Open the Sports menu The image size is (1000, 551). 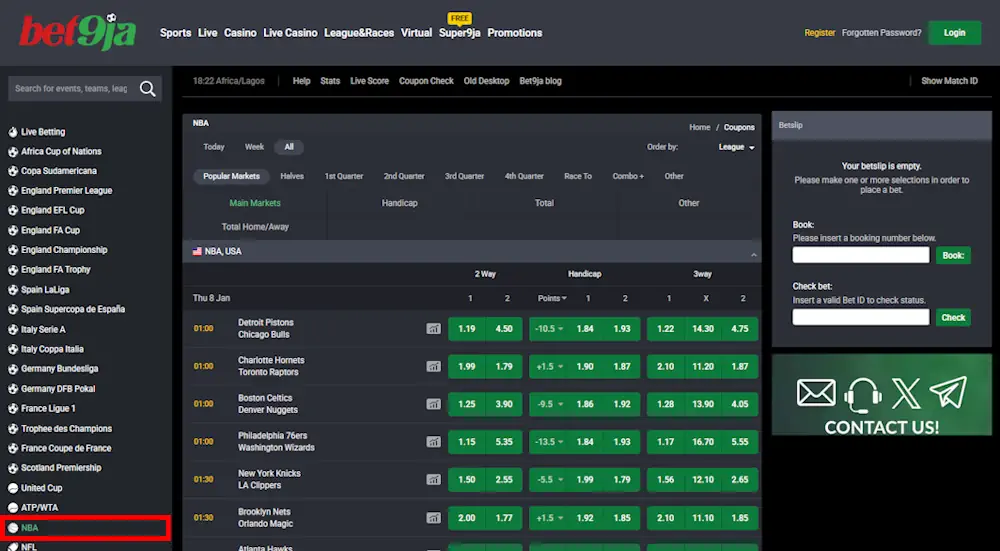(x=175, y=33)
